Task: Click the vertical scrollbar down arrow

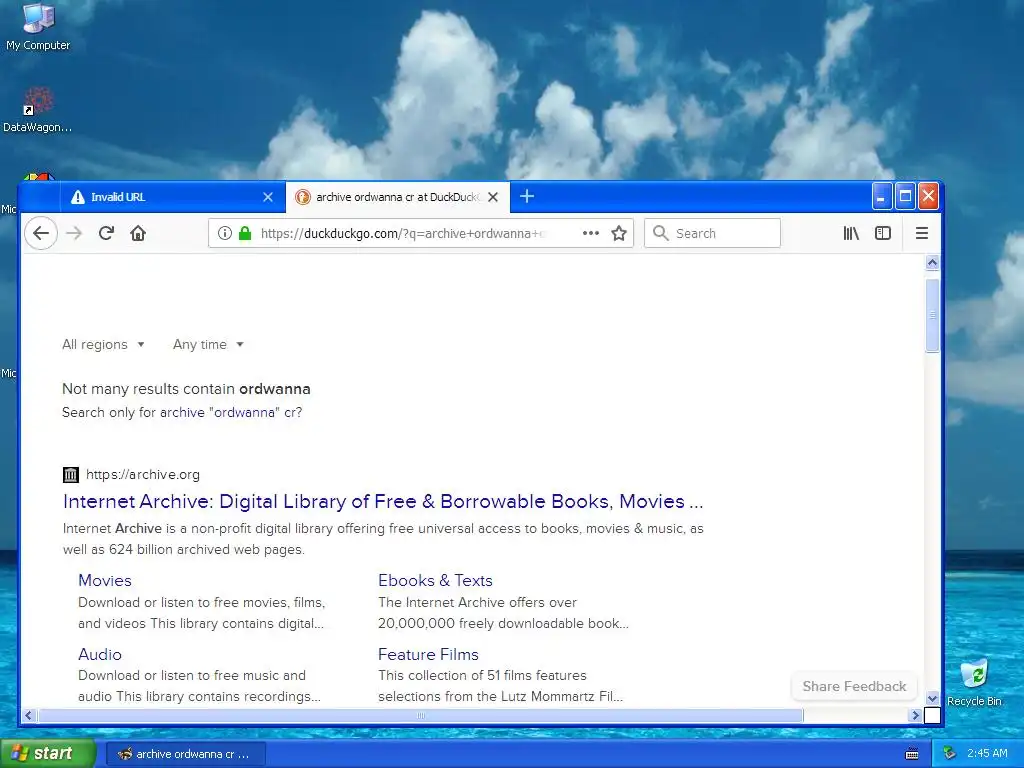Action: point(932,698)
